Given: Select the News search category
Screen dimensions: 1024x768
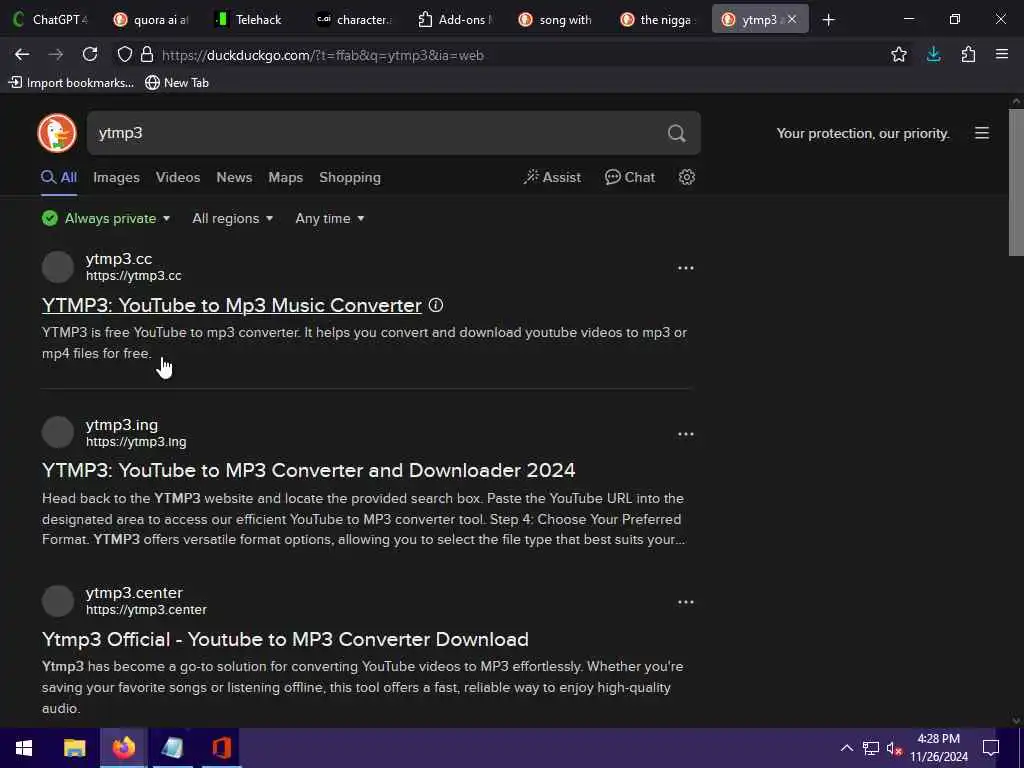Looking at the screenshot, I should click(x=234, y=177).
